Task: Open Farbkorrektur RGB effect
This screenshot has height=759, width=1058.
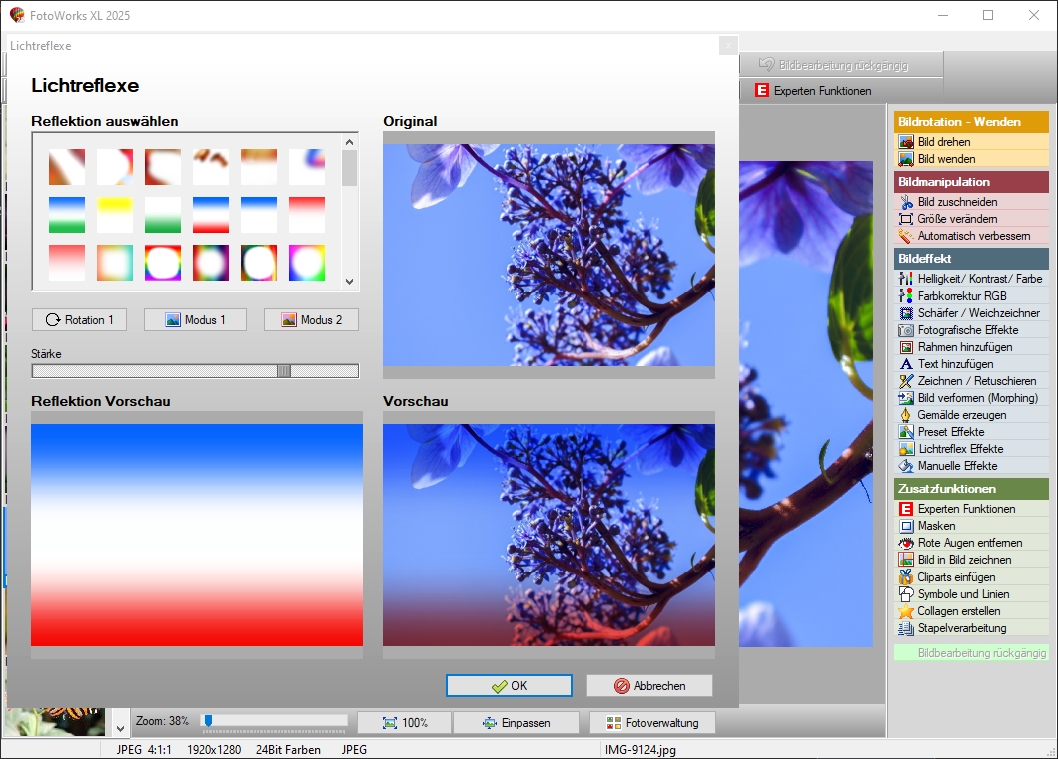Action: click(961, 296)
